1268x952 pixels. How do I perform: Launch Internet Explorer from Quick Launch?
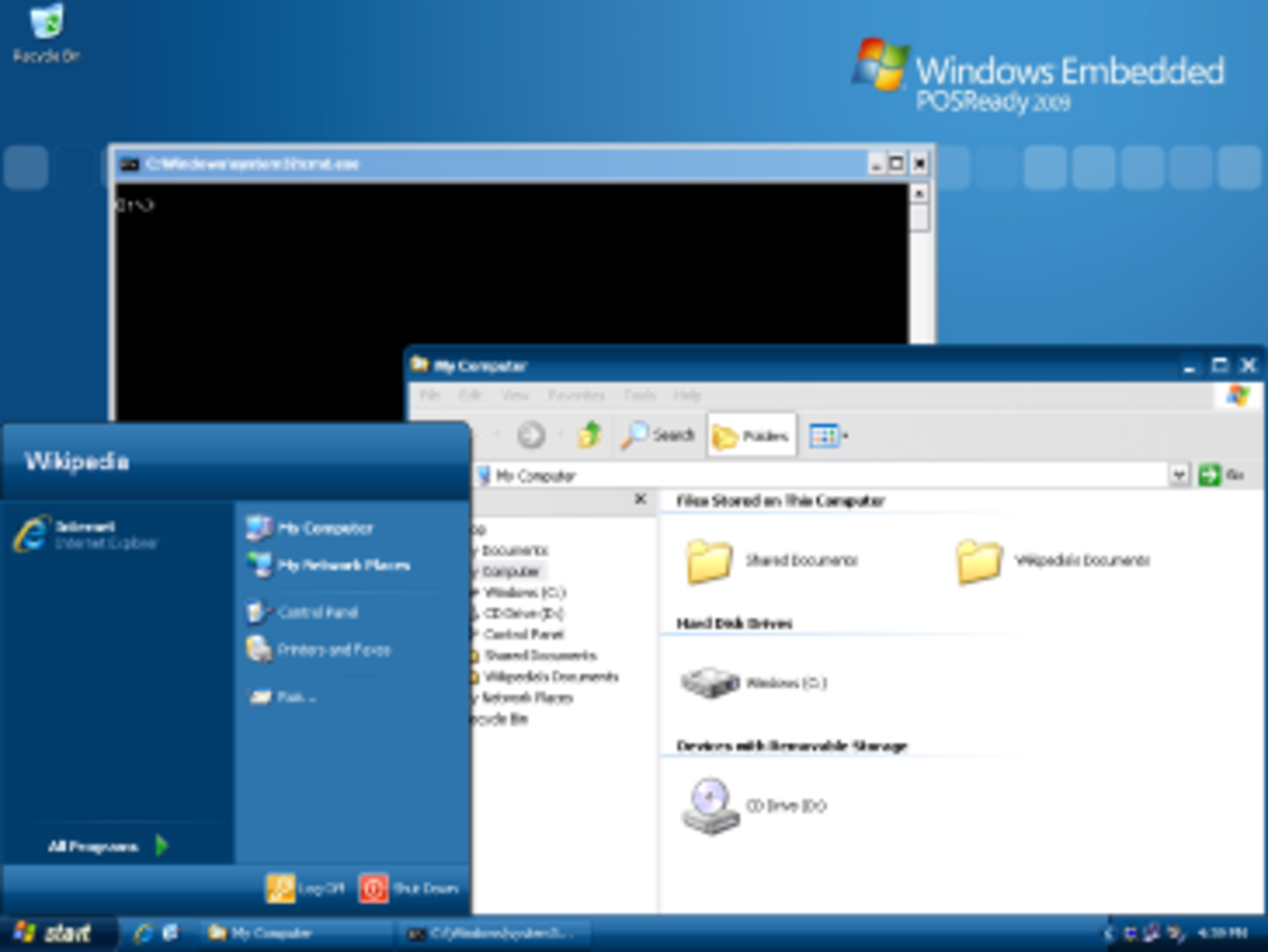[x=143, y=932]
